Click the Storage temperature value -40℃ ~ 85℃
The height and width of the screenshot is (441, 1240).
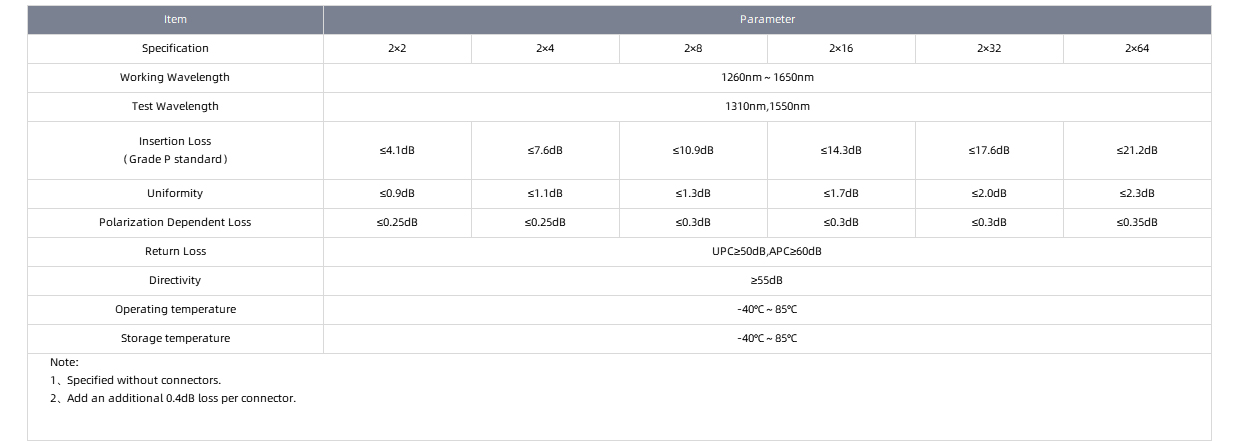pos(767,339)
